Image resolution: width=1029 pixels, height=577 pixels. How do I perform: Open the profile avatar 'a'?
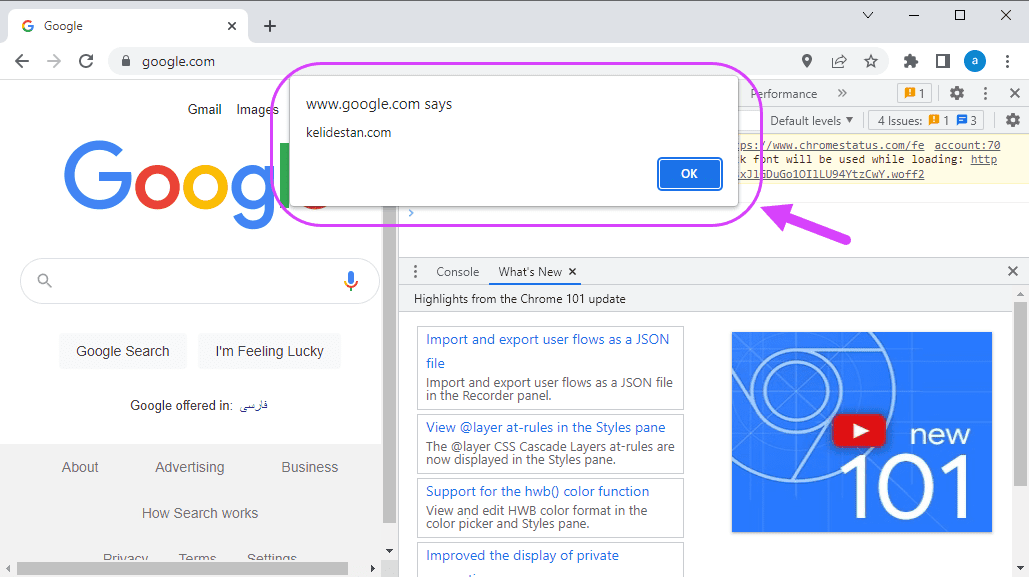click(975, 61)
